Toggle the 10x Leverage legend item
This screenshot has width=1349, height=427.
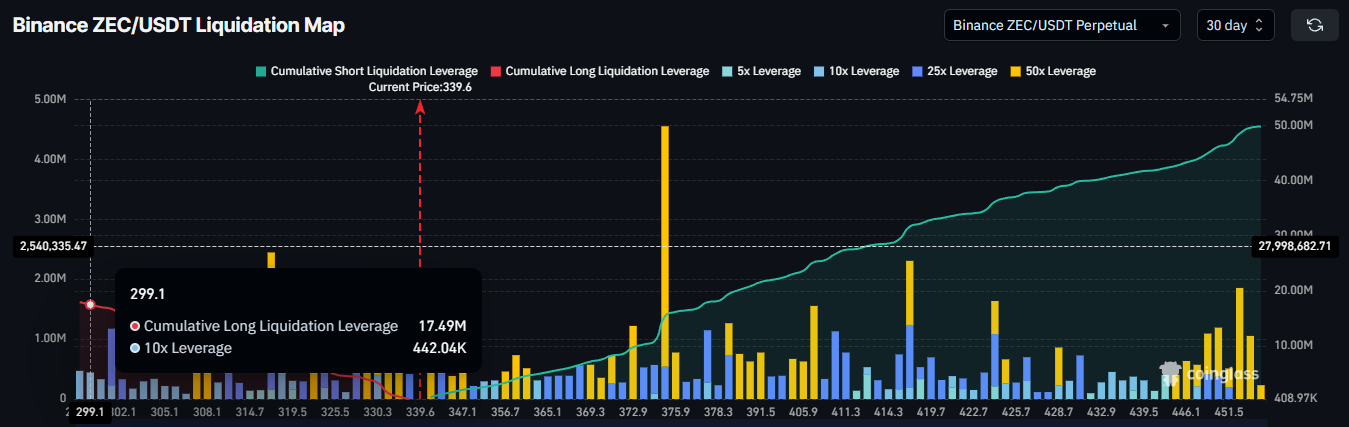coord(857,71)
